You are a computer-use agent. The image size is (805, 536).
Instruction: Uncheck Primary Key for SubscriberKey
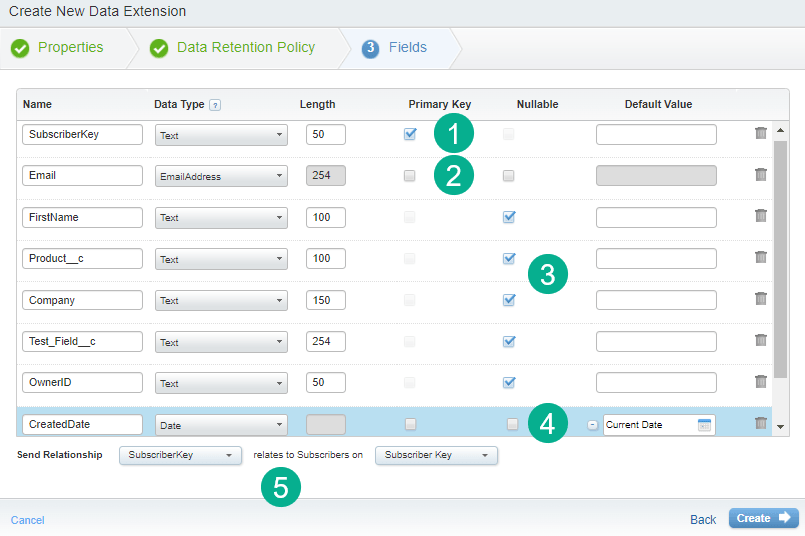(x=410, y=134)
